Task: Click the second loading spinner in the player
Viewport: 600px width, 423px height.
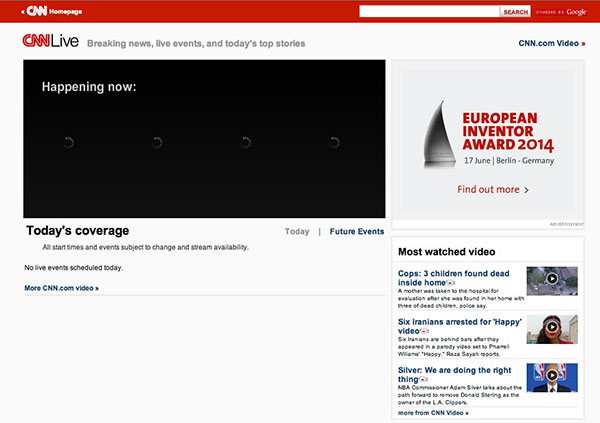Action: tap(157, 142)
